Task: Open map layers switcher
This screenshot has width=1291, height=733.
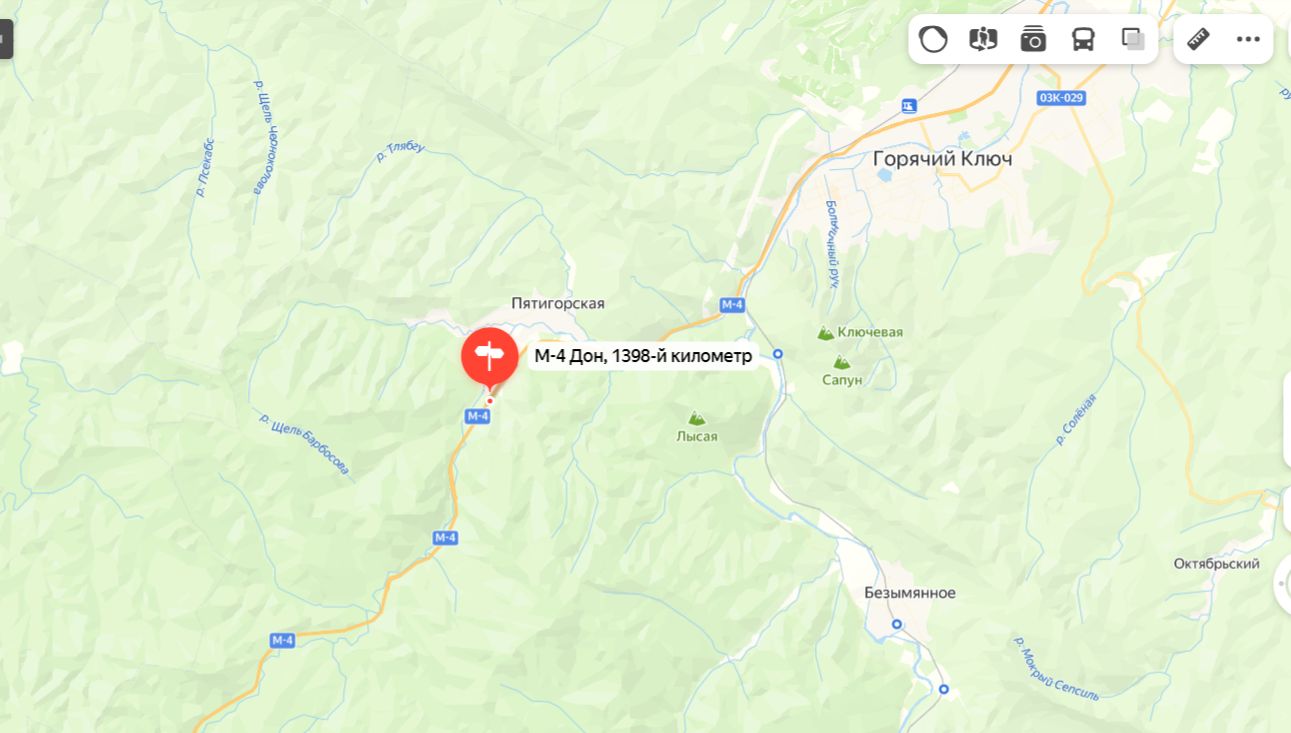Action: [x=1133, y=39]
